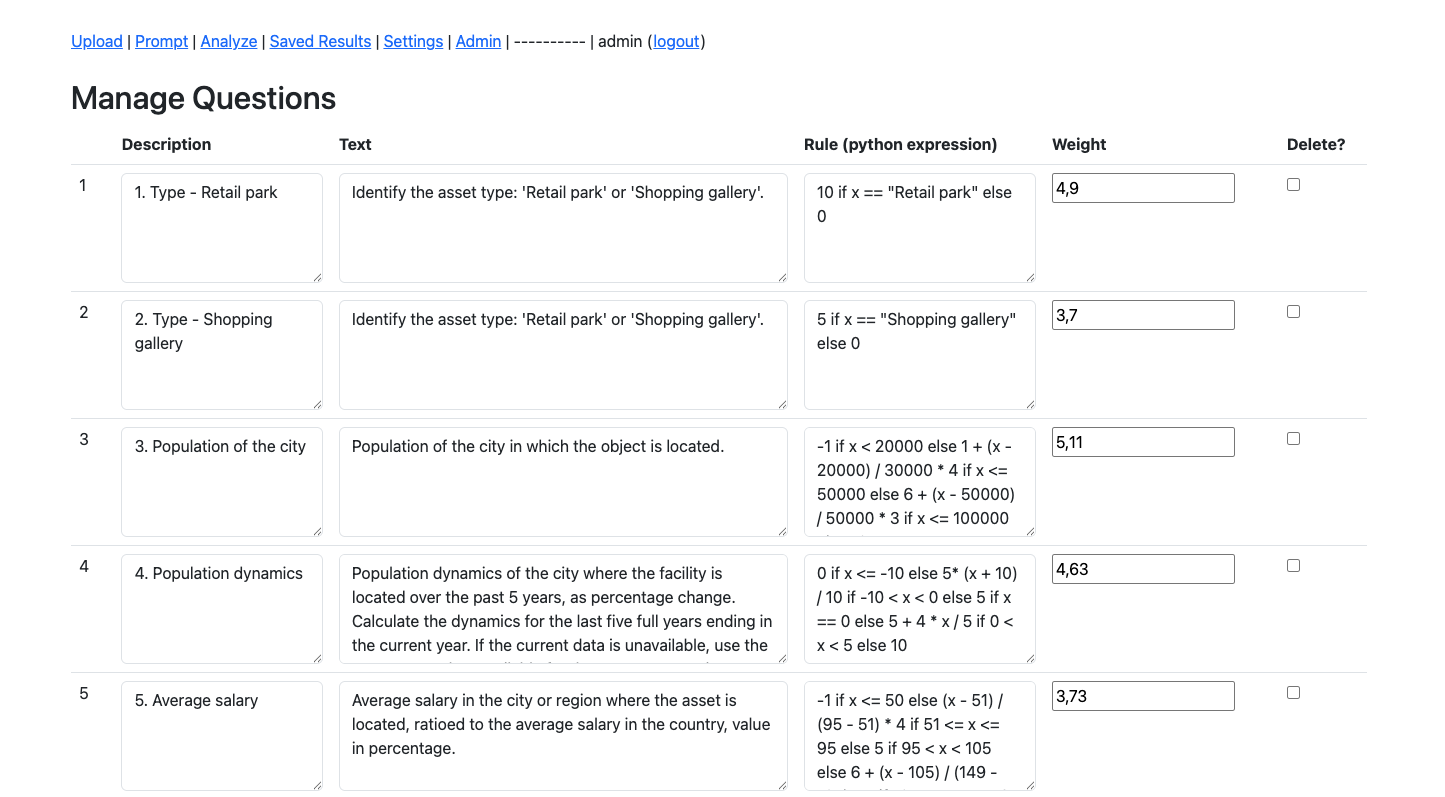
Task: Click the Average salary description field
Action: pos(221,736)
